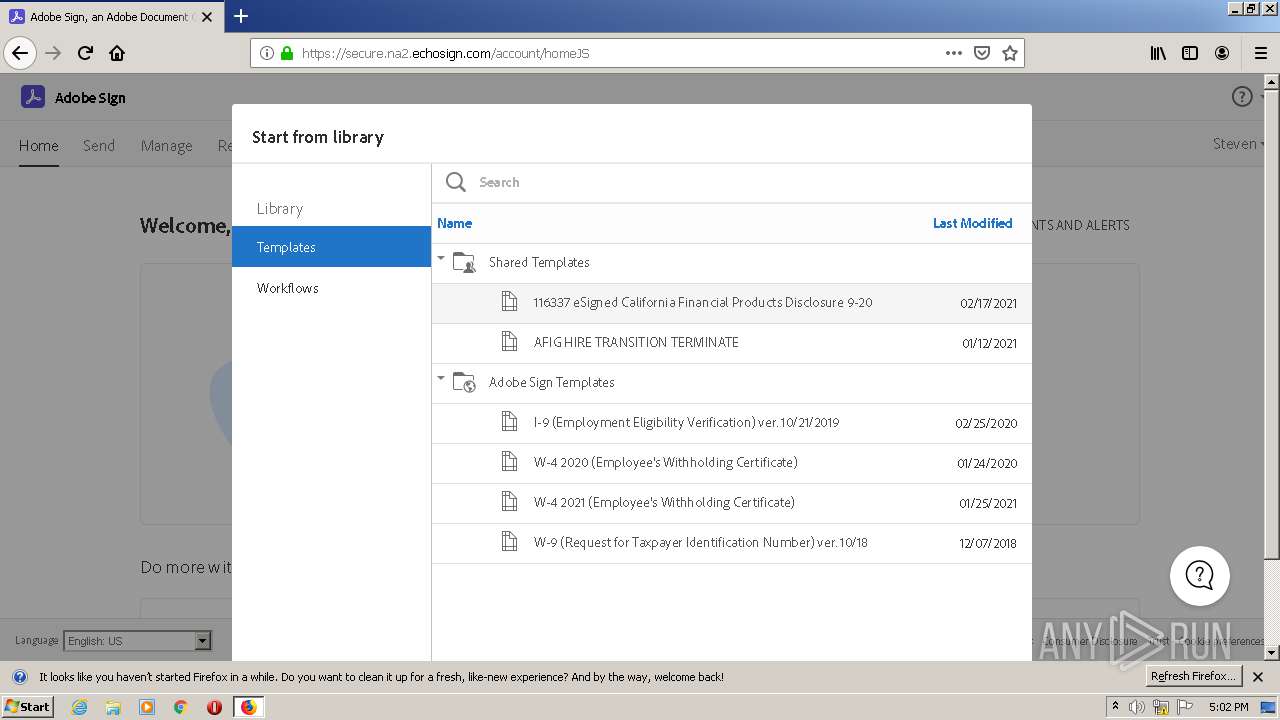The height and width of the screenshot is (720, 1280).
Task: Click the site security padlock icon
Action: pos(287,53)
